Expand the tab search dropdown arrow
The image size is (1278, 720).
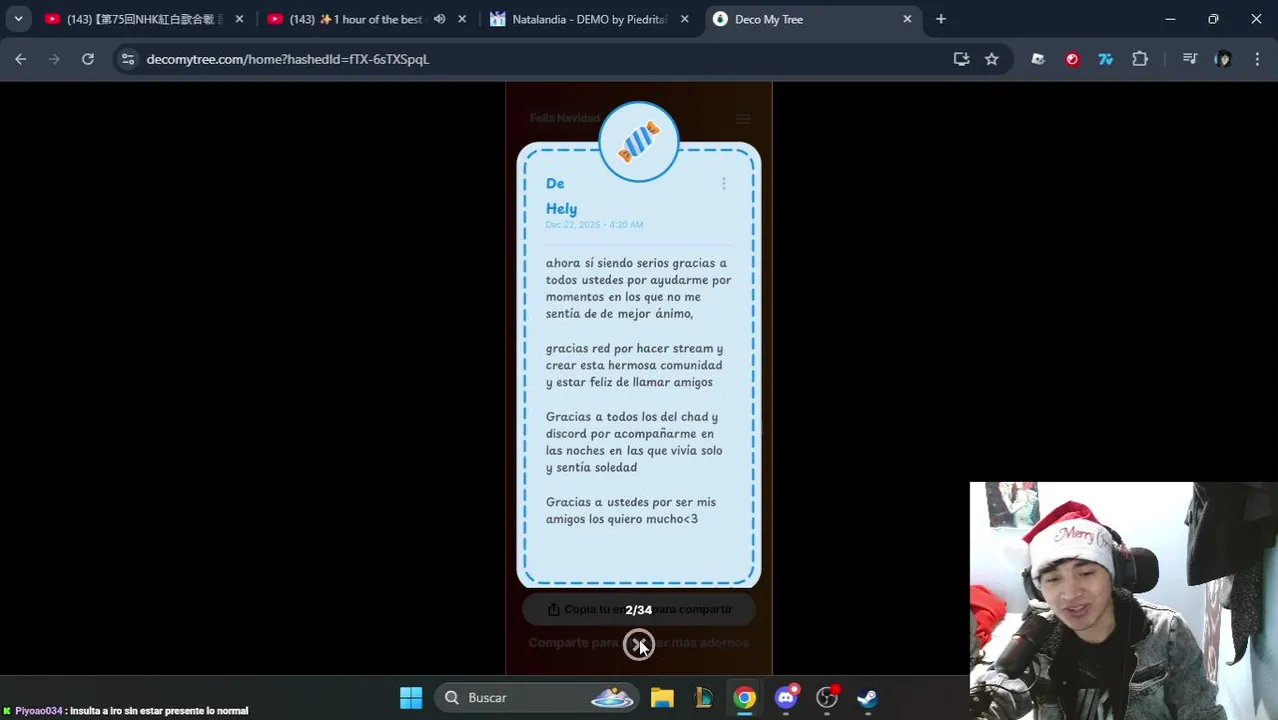tap(18, 19)
